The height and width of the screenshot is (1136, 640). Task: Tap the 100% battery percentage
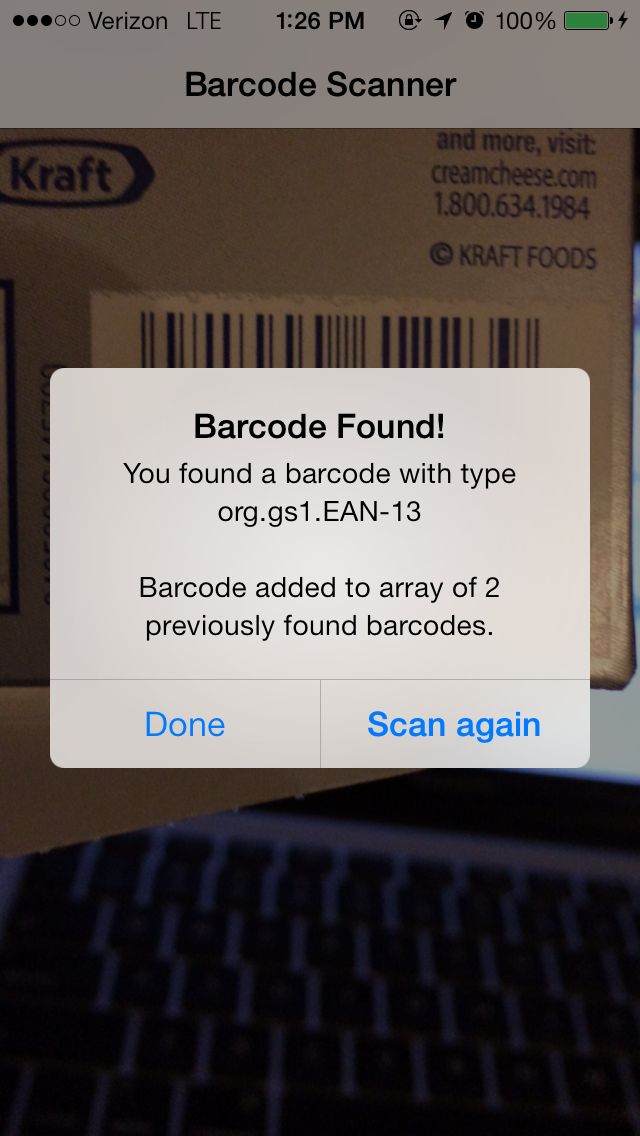point(525,21)
